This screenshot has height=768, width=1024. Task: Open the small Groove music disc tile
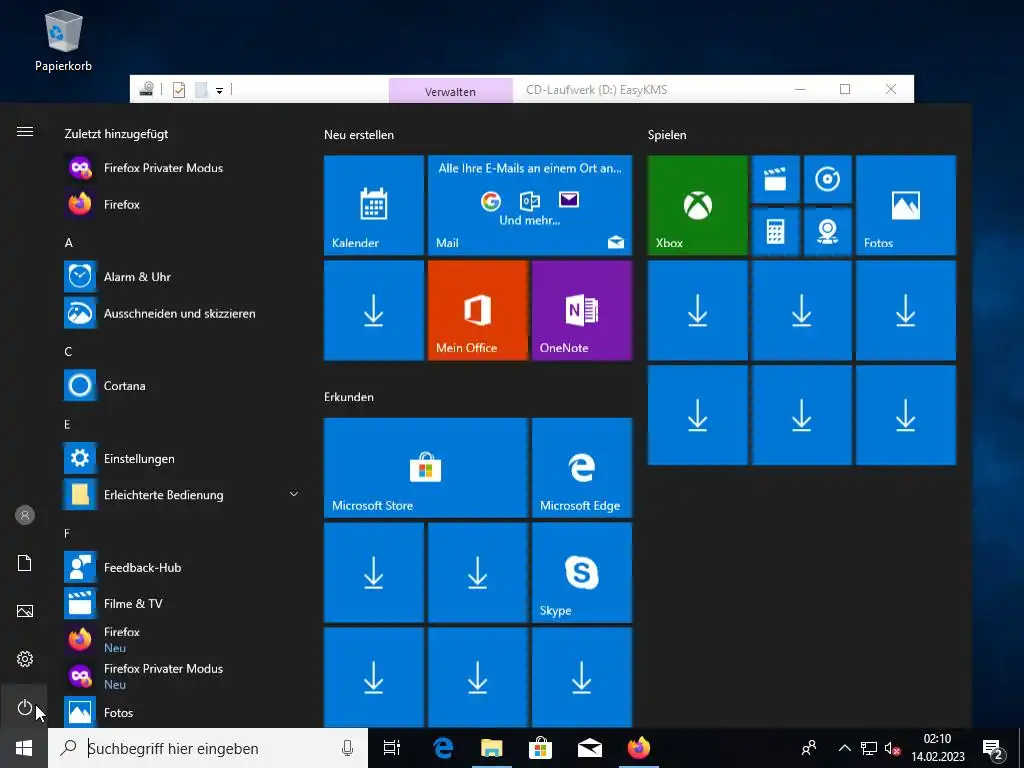(827, 179)
